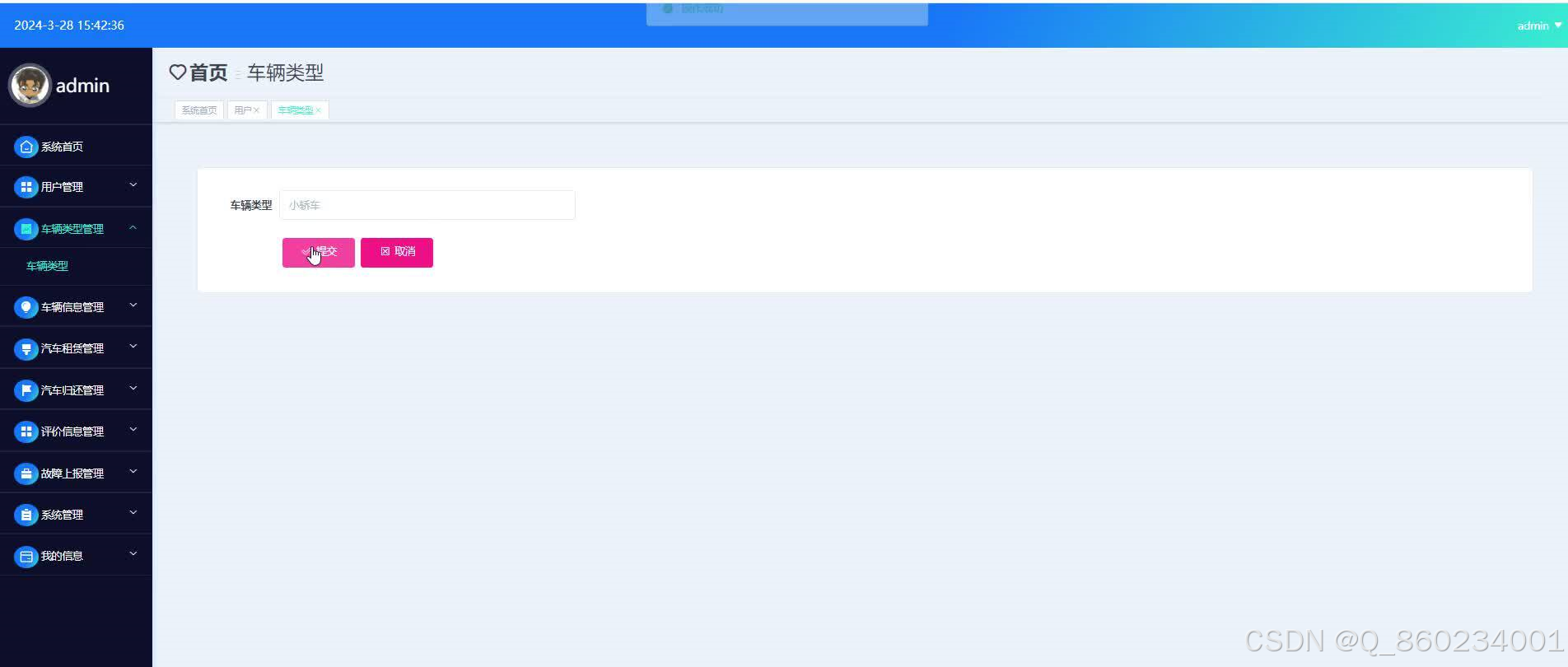Click the 取消 cancel button
The width and height of the screenshot is (1568, 667).
397,252
